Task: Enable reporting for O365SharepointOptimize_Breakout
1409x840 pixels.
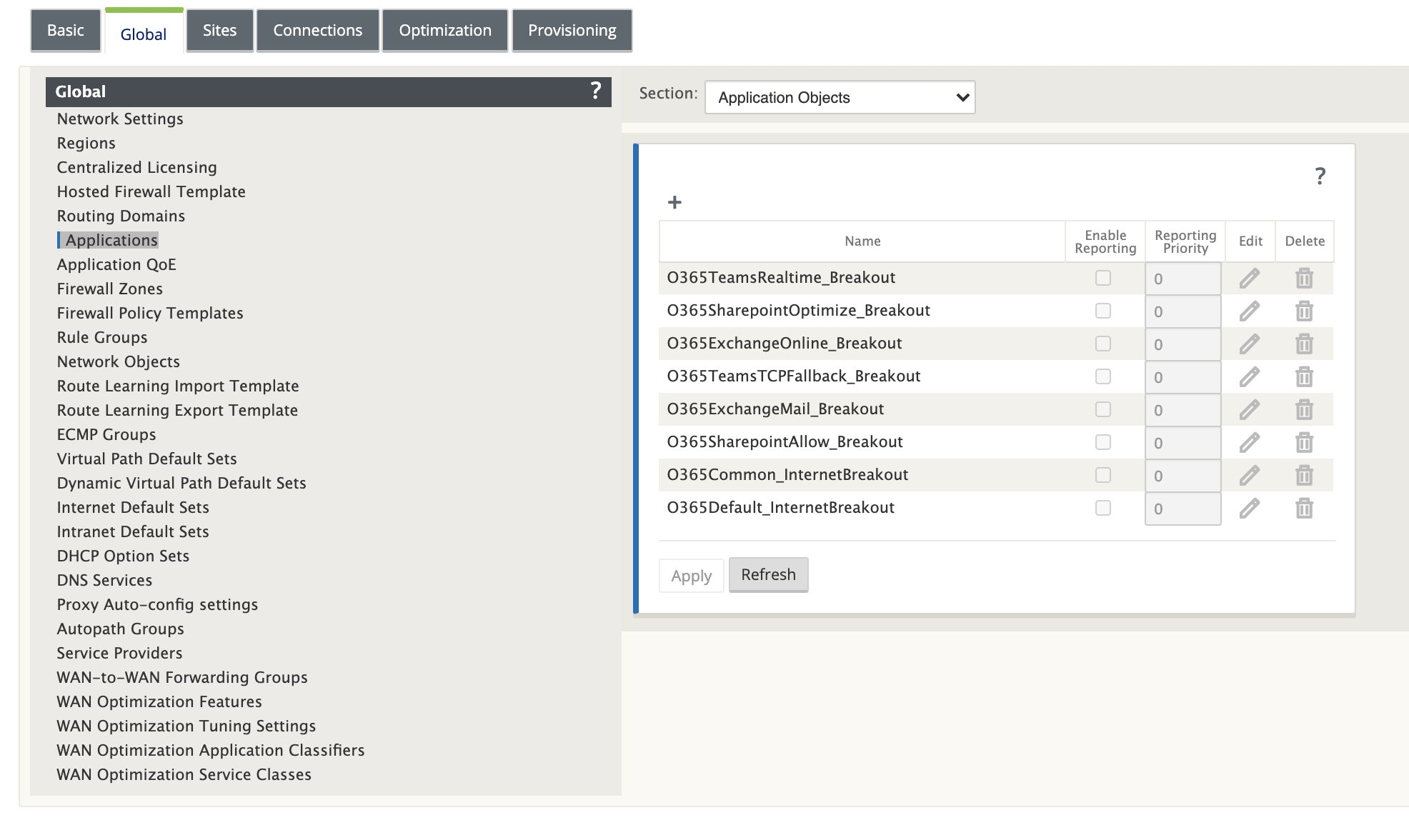Action: 1103,311
